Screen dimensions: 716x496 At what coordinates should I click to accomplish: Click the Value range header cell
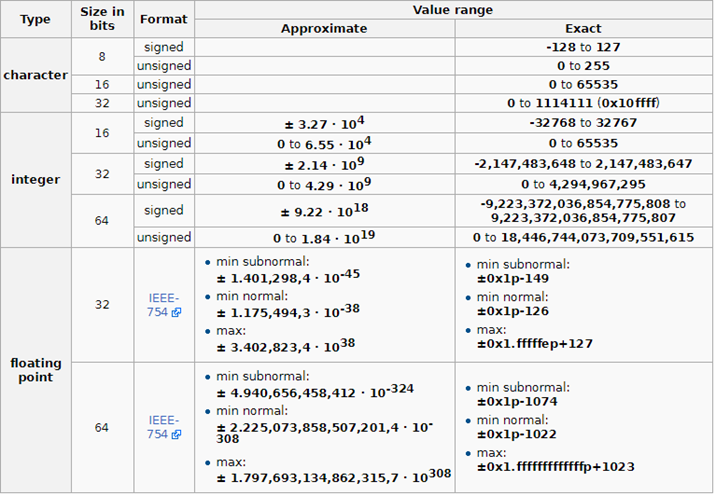(453, 9)
